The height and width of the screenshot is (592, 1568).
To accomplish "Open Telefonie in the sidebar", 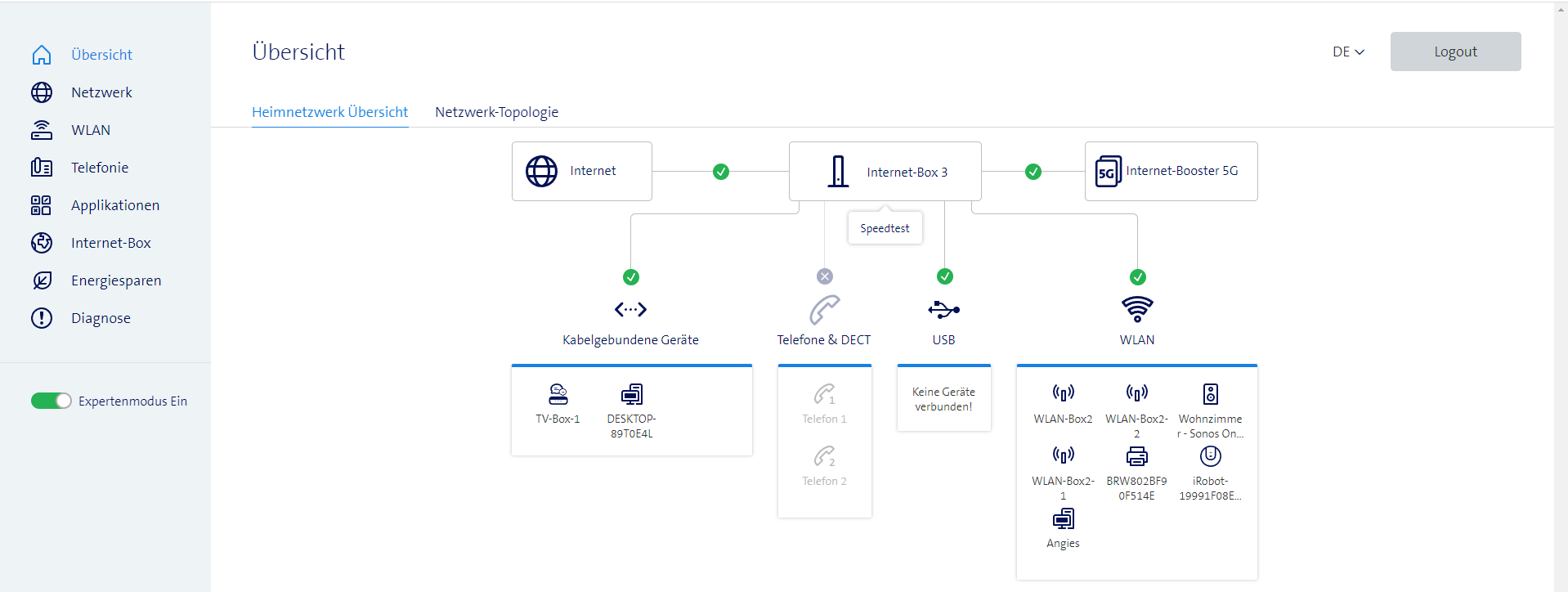I will click(100, 168).
